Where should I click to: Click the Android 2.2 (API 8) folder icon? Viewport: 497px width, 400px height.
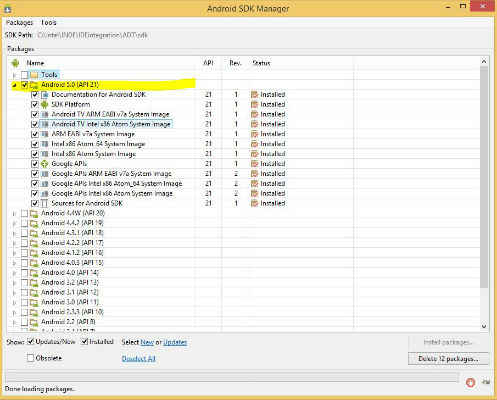tap(34, 322)
